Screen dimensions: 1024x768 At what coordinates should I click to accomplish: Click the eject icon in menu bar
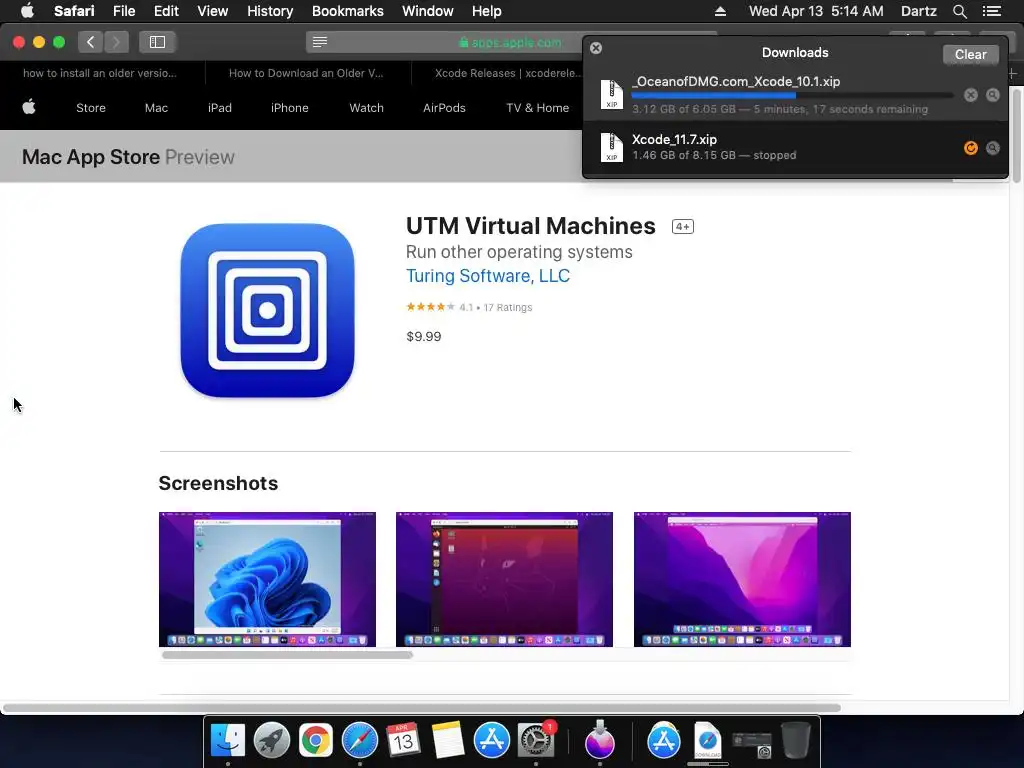(720, 11)
